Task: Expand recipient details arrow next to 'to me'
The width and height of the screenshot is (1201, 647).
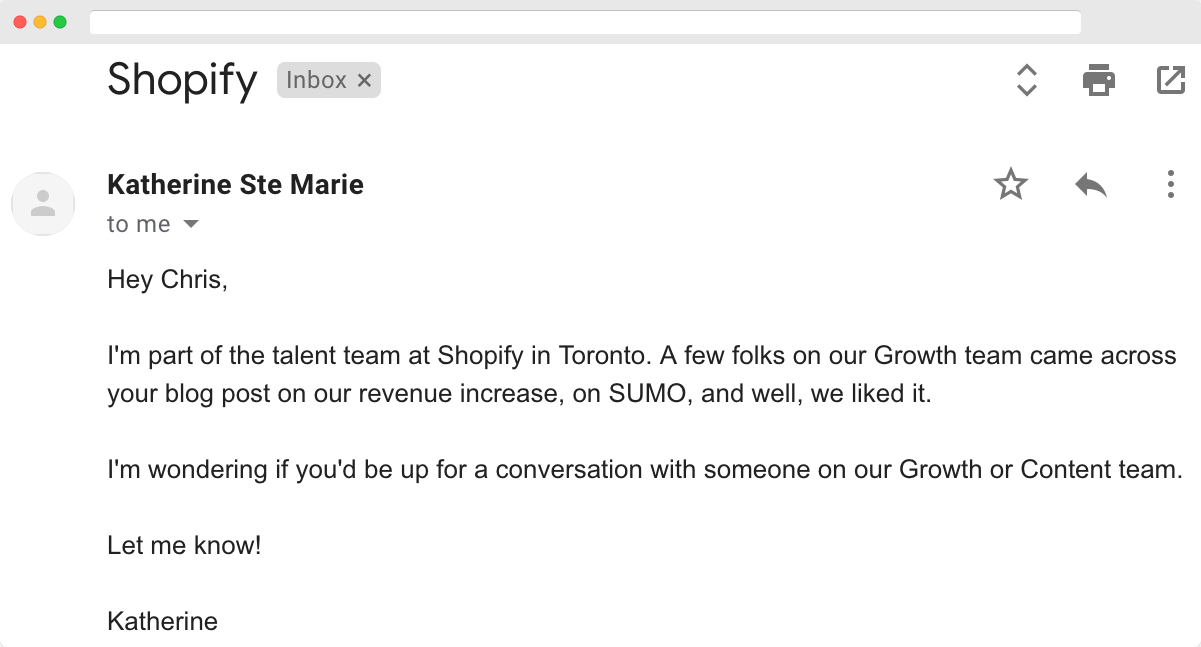Action: click(x=191, y=224)
